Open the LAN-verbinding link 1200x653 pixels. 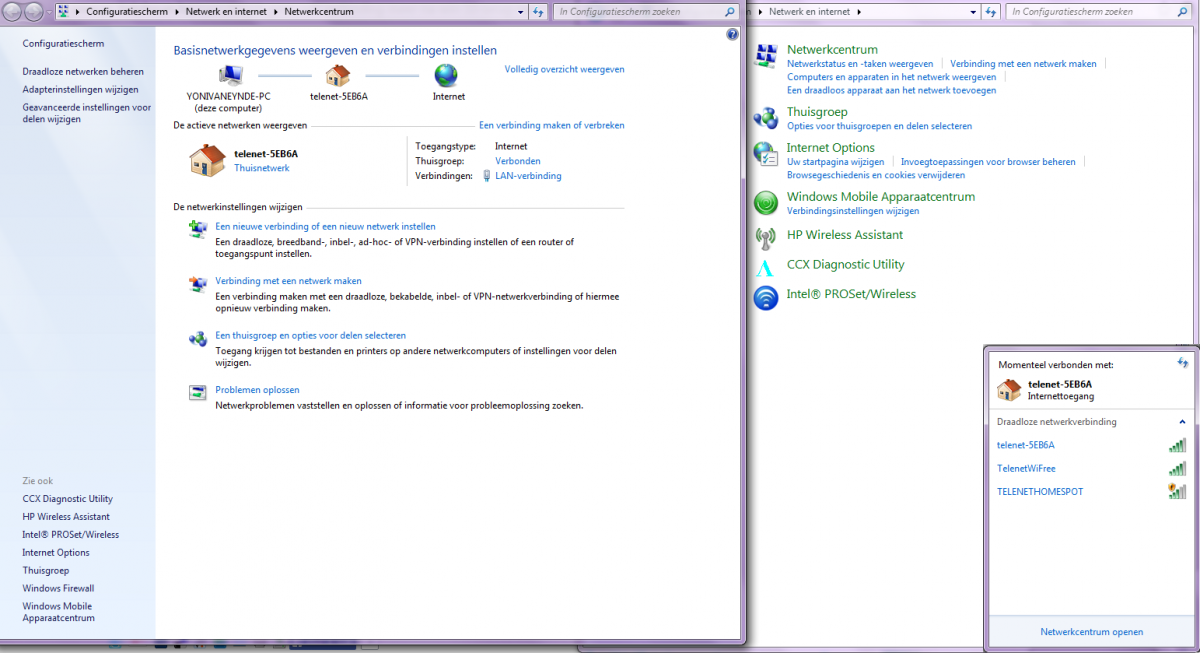pos(528,176)
